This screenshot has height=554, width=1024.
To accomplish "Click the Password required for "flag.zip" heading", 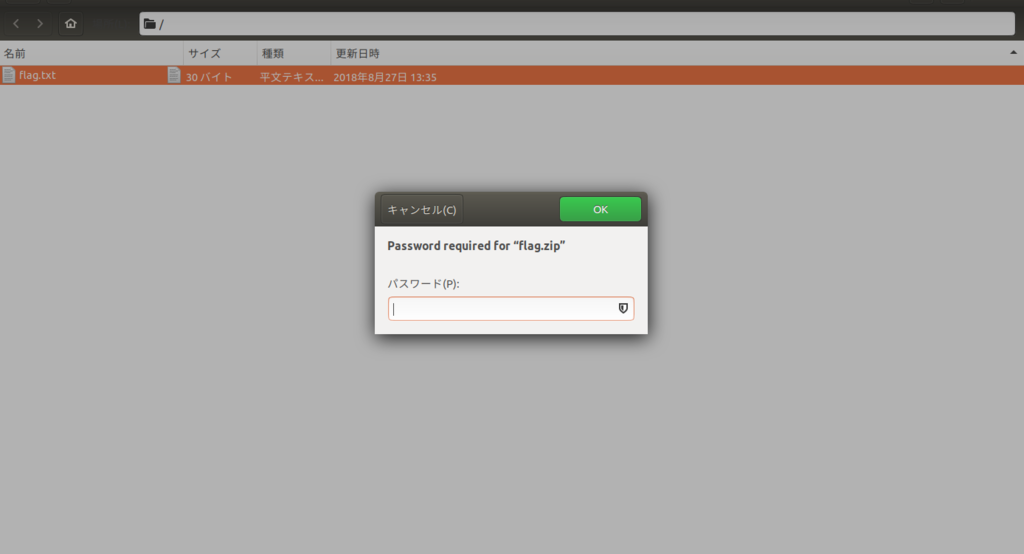I will [476, 246].
